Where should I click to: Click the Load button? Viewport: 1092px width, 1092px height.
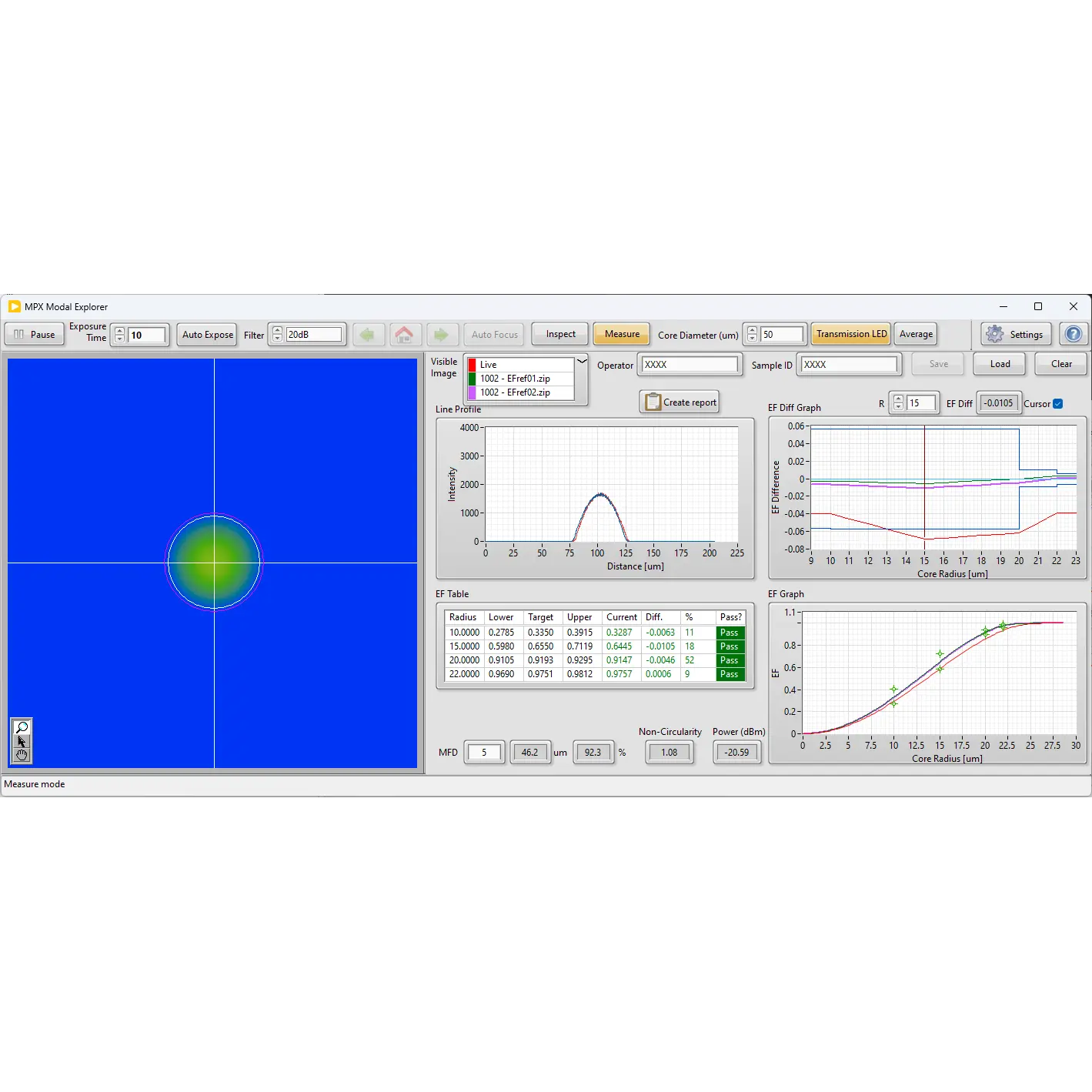[1000, 364]
